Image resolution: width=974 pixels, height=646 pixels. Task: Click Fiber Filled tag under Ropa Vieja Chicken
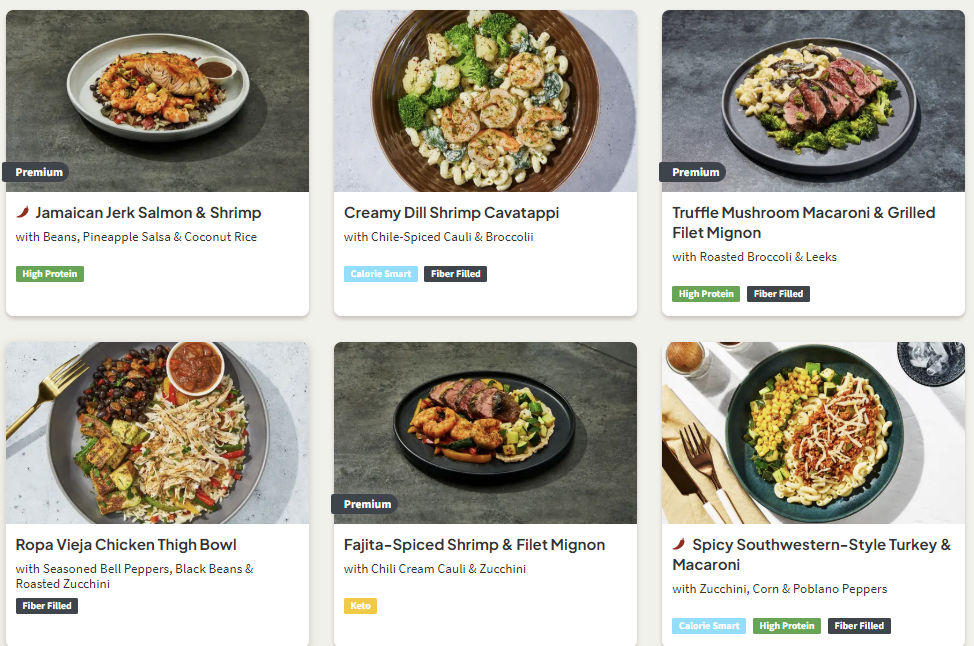pyautogui.click(x=47, y=606)
